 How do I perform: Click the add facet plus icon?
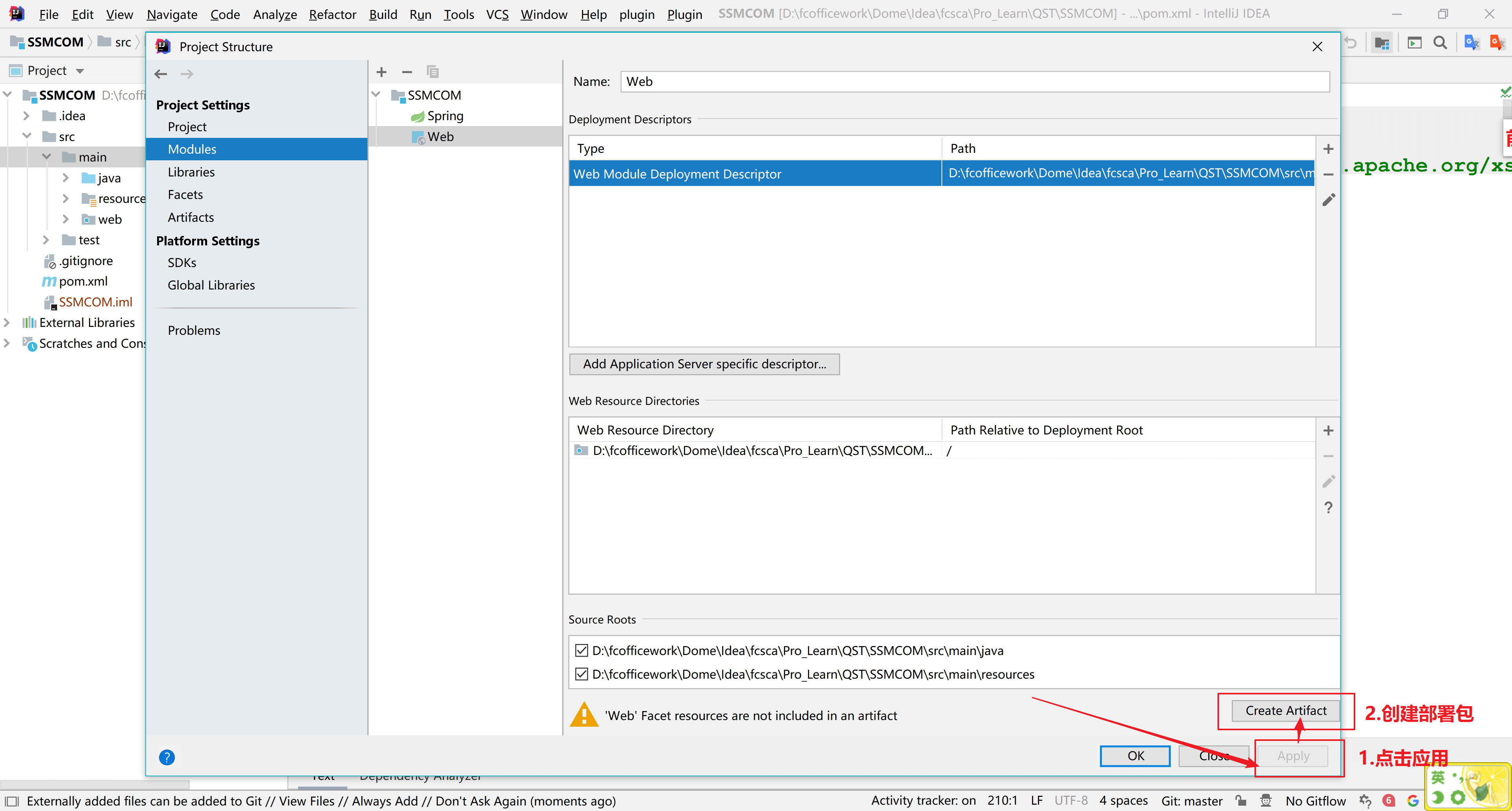point(382,72)
